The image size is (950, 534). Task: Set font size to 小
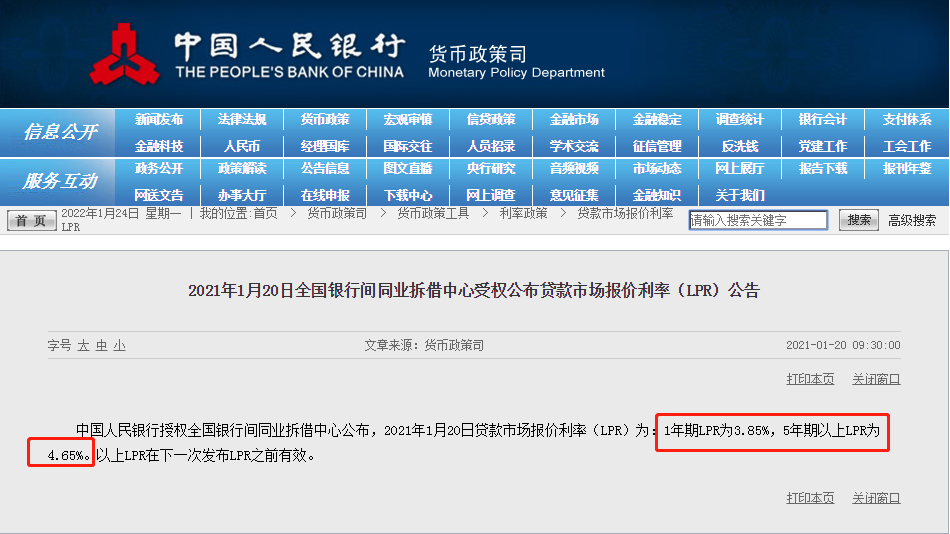(x=119, y=345)
